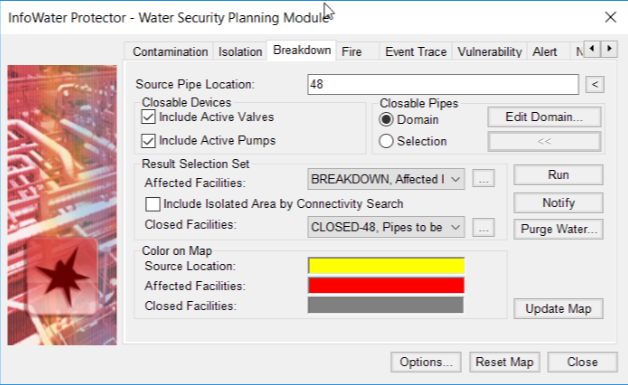Open the Event Trace tab
This screenshot has width=628, height=385.
tap(416, 52)
